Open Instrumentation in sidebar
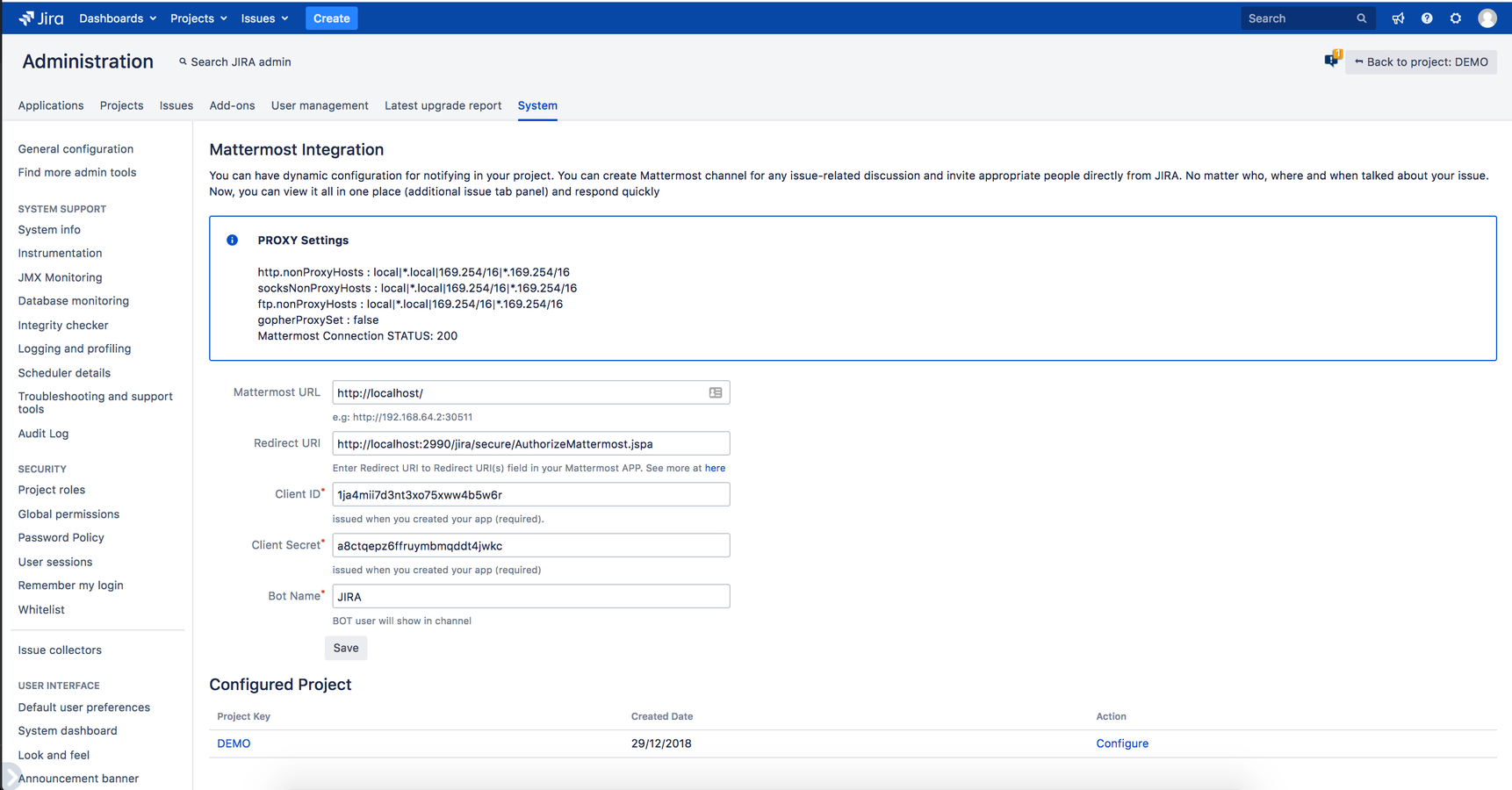The height and width of the screenshot is (790, 1512). 60,254
